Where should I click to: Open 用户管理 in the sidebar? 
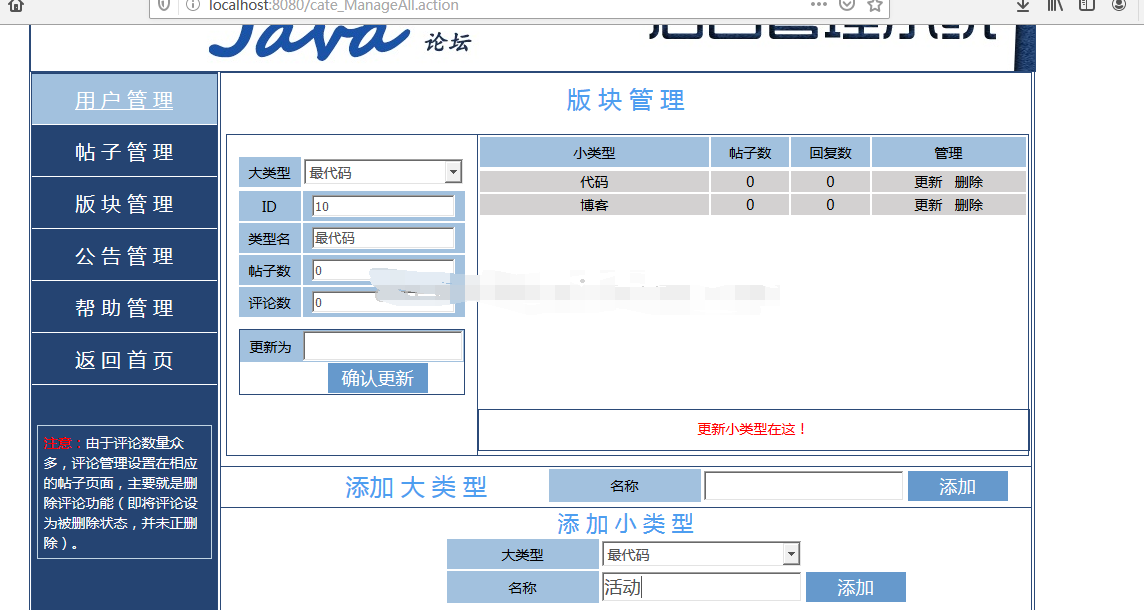coord(124,99)
